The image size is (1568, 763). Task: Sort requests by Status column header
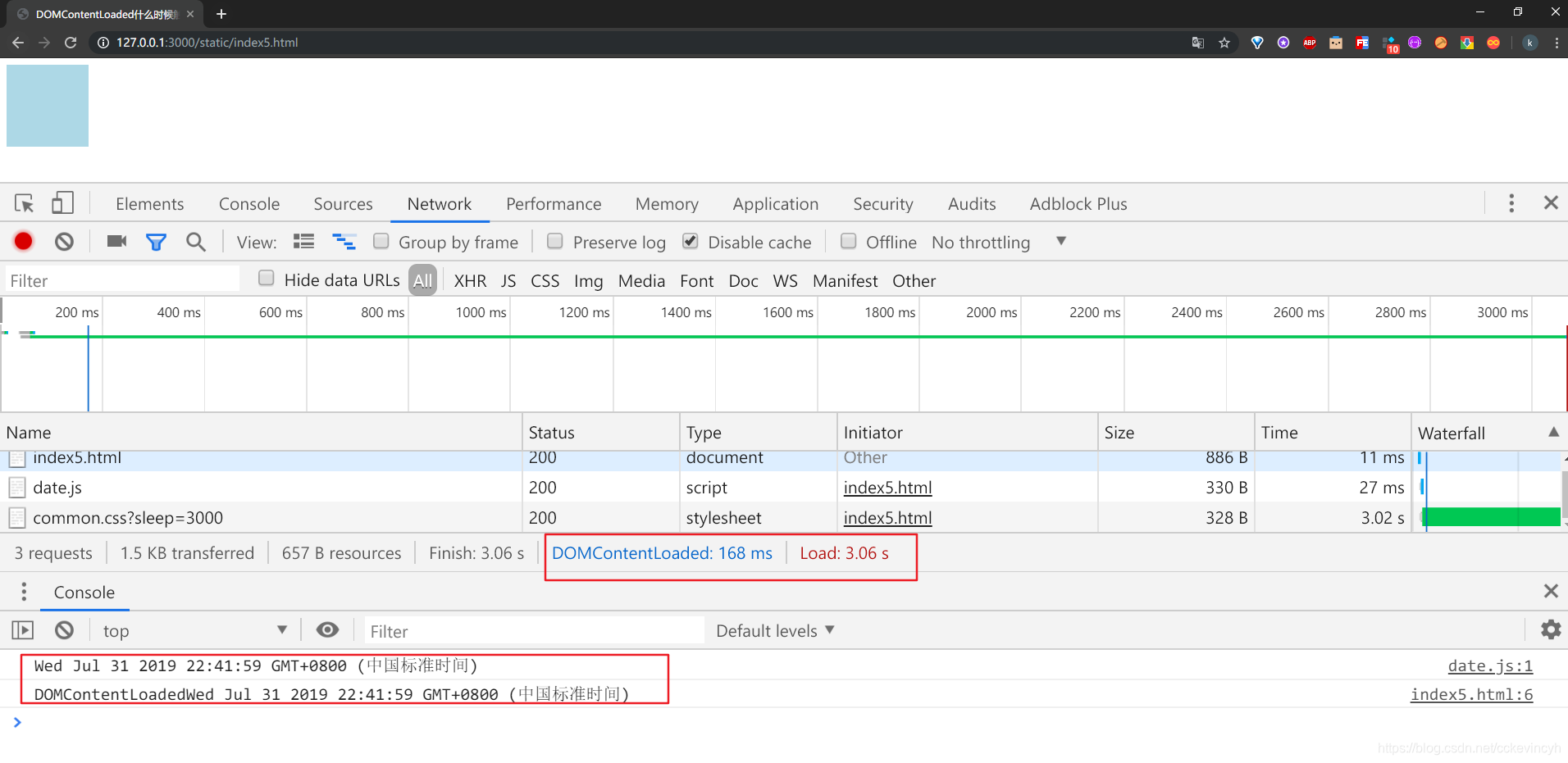click(x=601, y=432)
